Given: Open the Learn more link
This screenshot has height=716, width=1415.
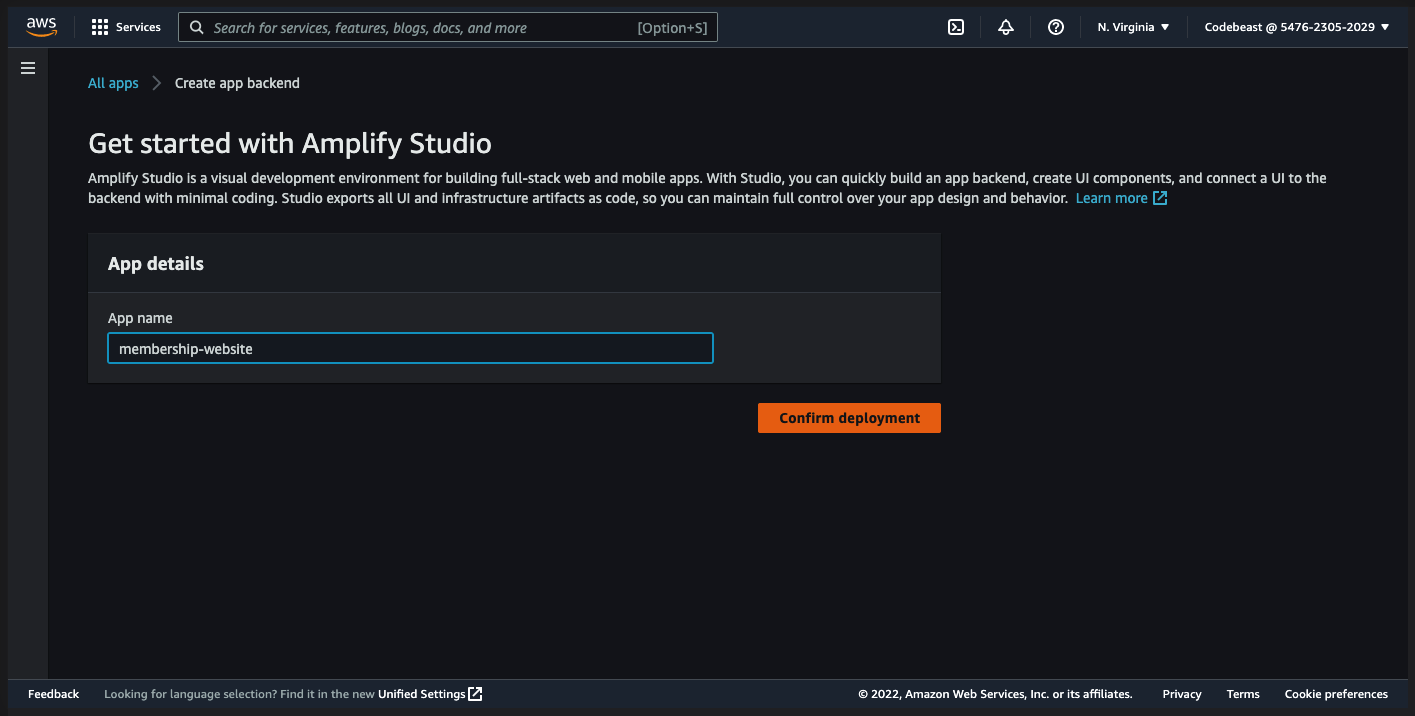Looking at the screenshot, I should [x=1121, y=198].
